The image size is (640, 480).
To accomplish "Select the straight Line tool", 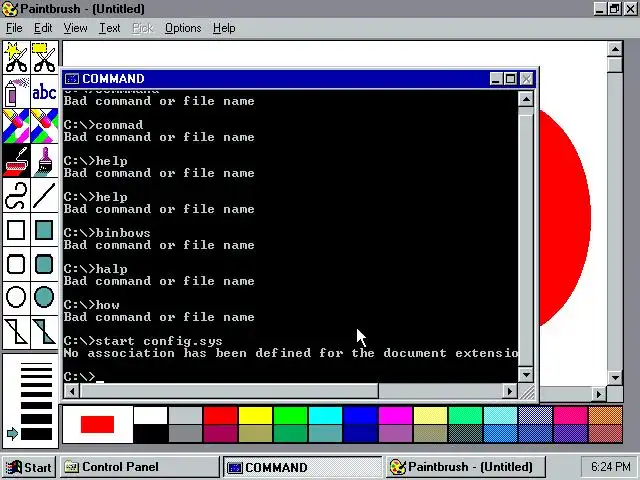I will 44,195.
